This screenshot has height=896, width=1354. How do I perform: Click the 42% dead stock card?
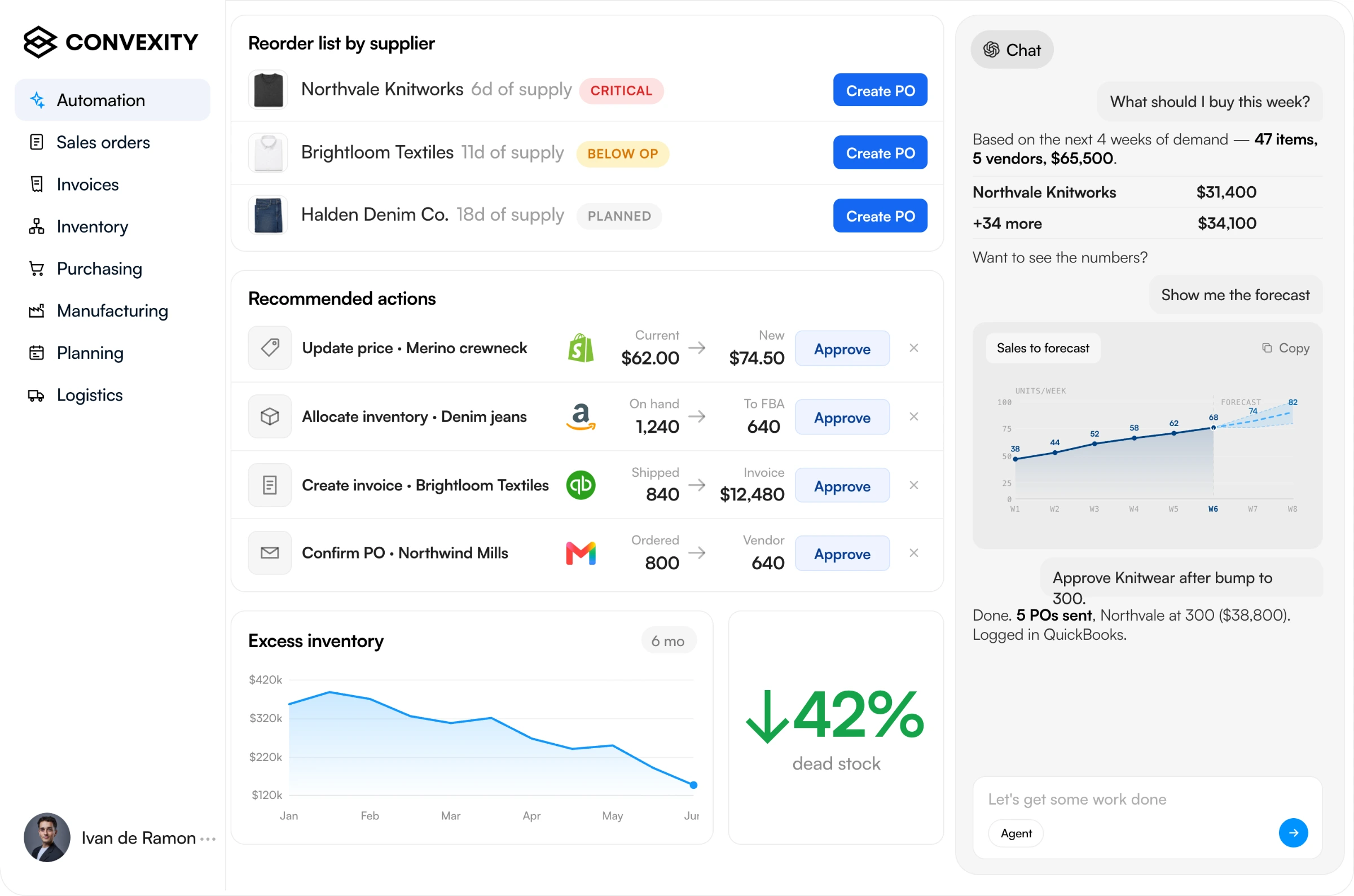pyautogui.click(x=836, y=727)
